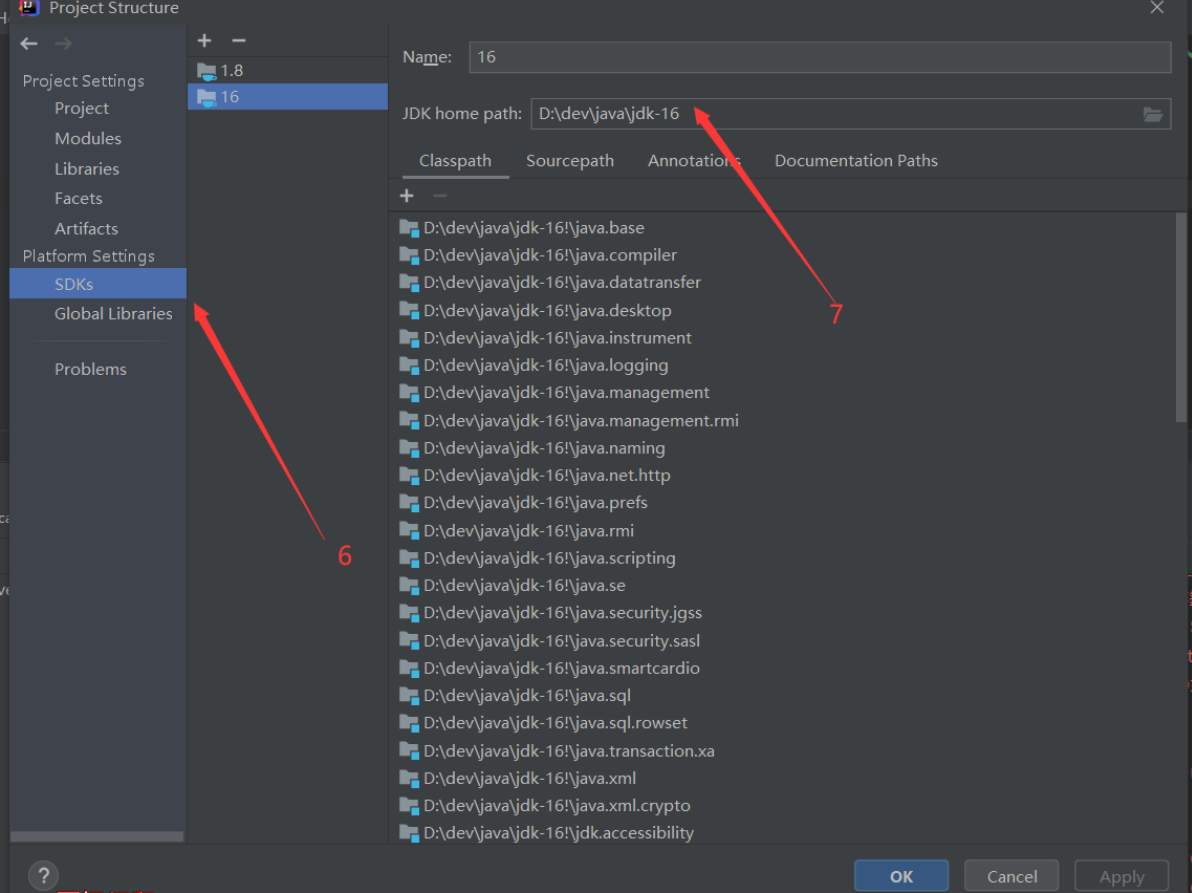Open the Problems section
Image resolution: width=1192 pixels, height=893 pixels.
click(90, 369)
